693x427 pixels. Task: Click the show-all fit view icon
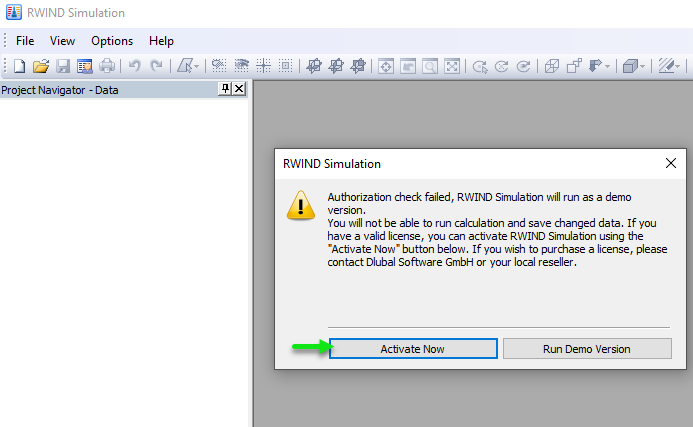pos(452,66)
